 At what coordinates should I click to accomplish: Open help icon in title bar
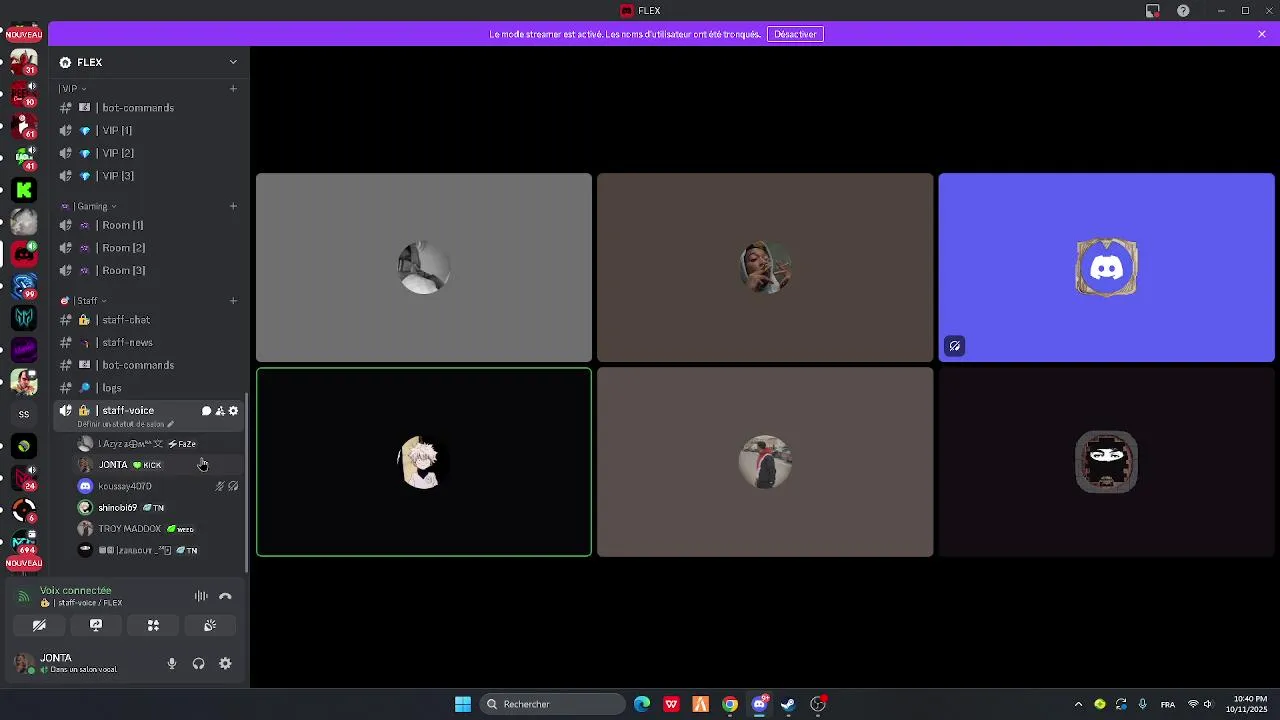tap(1184, 11)
